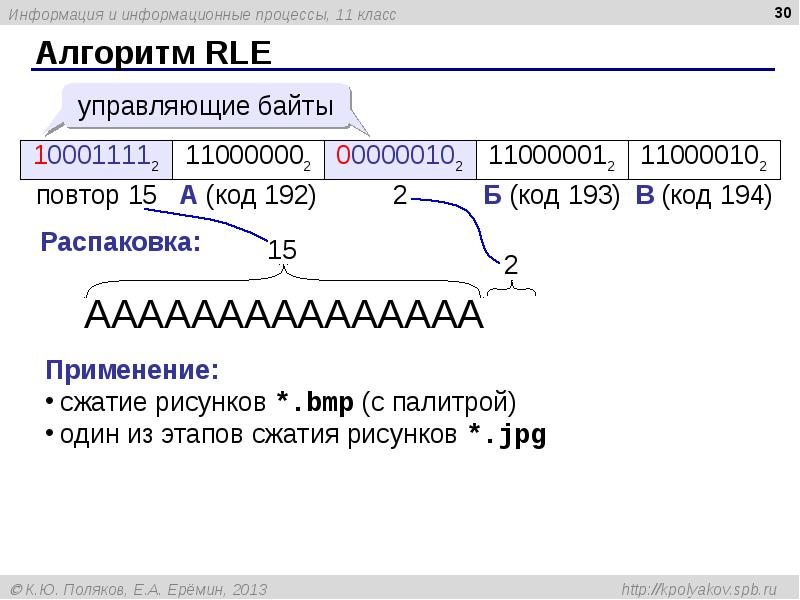Click the number 15 above the brace
Image resolution: width=800 pixels, height=600 pixels.
[282, 250]
